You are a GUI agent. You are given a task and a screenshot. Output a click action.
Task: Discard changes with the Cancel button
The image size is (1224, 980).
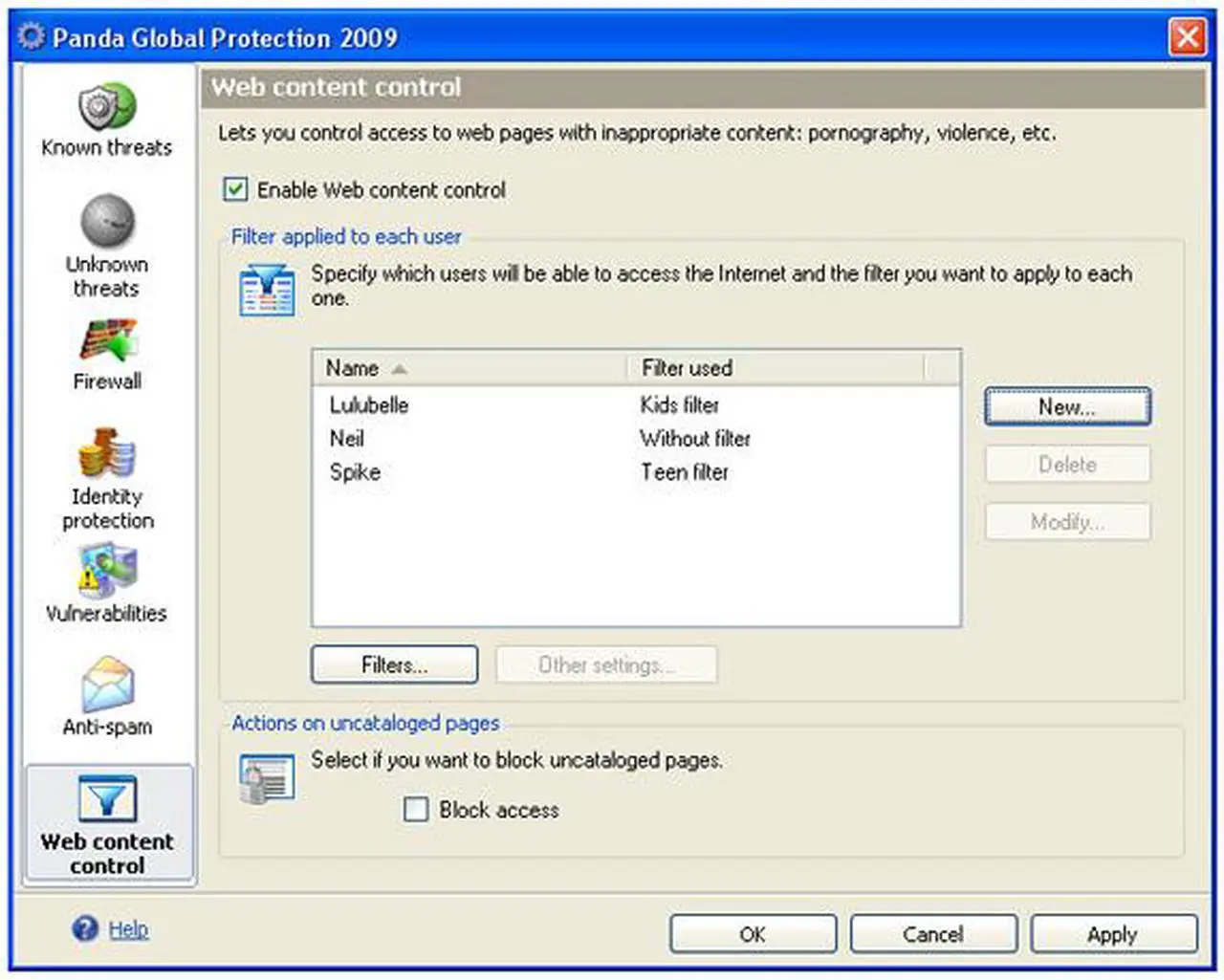[x=933, y=934]
